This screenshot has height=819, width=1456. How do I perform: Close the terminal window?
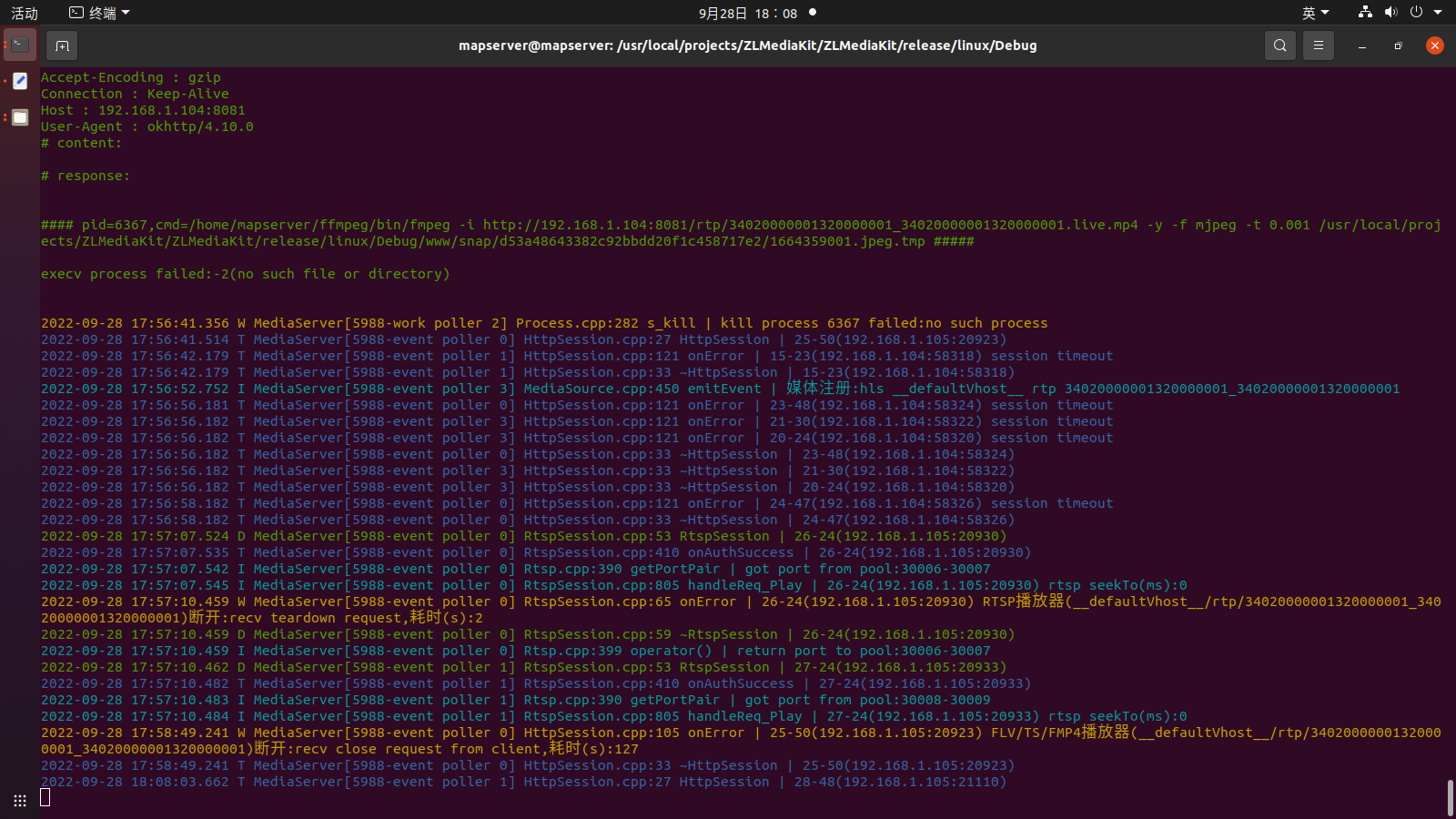click(x=1435, y=45)
